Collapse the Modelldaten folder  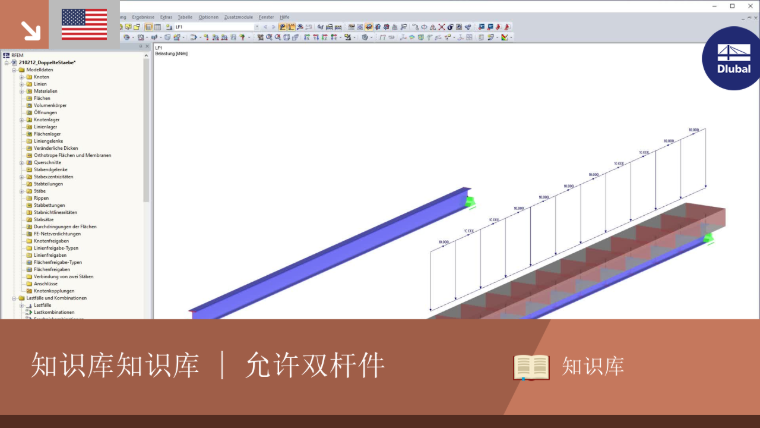coord(15,70)
